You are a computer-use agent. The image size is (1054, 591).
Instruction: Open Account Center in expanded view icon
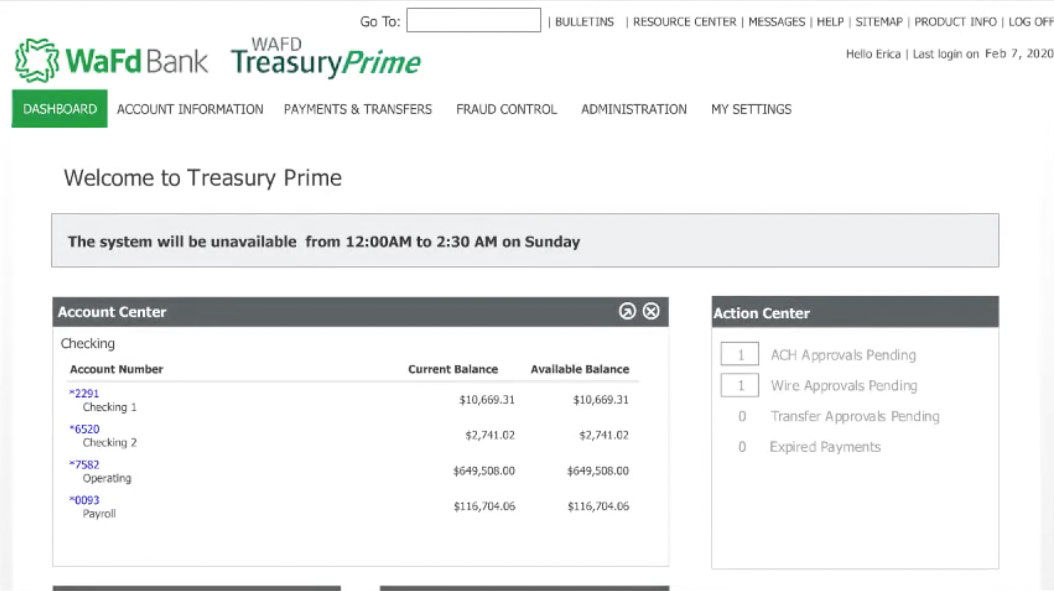[627, 311]
